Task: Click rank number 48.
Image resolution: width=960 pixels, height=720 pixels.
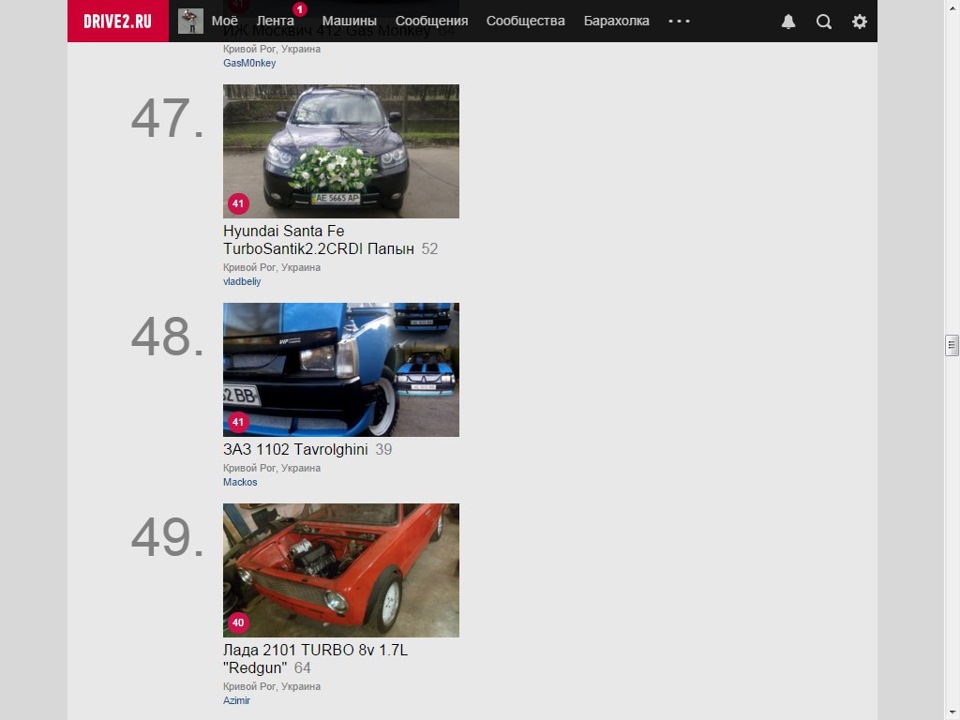Action: 167,337
